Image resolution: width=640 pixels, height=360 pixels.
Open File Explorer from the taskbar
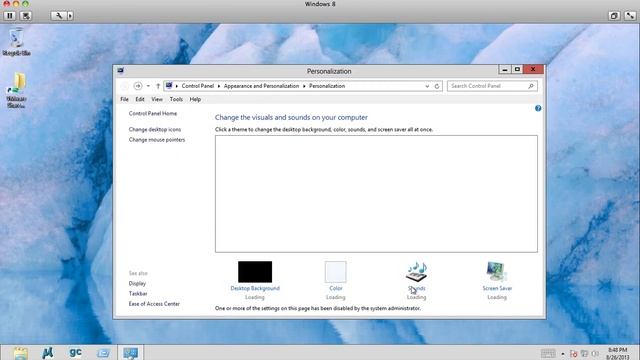click(20, 353)
